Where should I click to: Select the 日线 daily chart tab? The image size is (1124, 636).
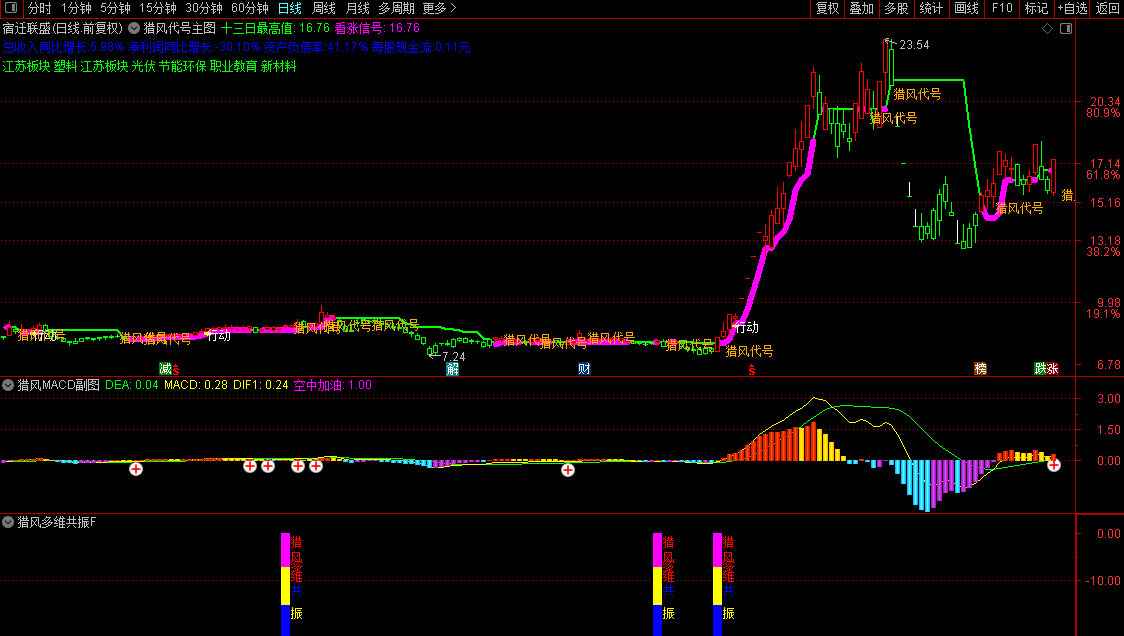(290, 8)
